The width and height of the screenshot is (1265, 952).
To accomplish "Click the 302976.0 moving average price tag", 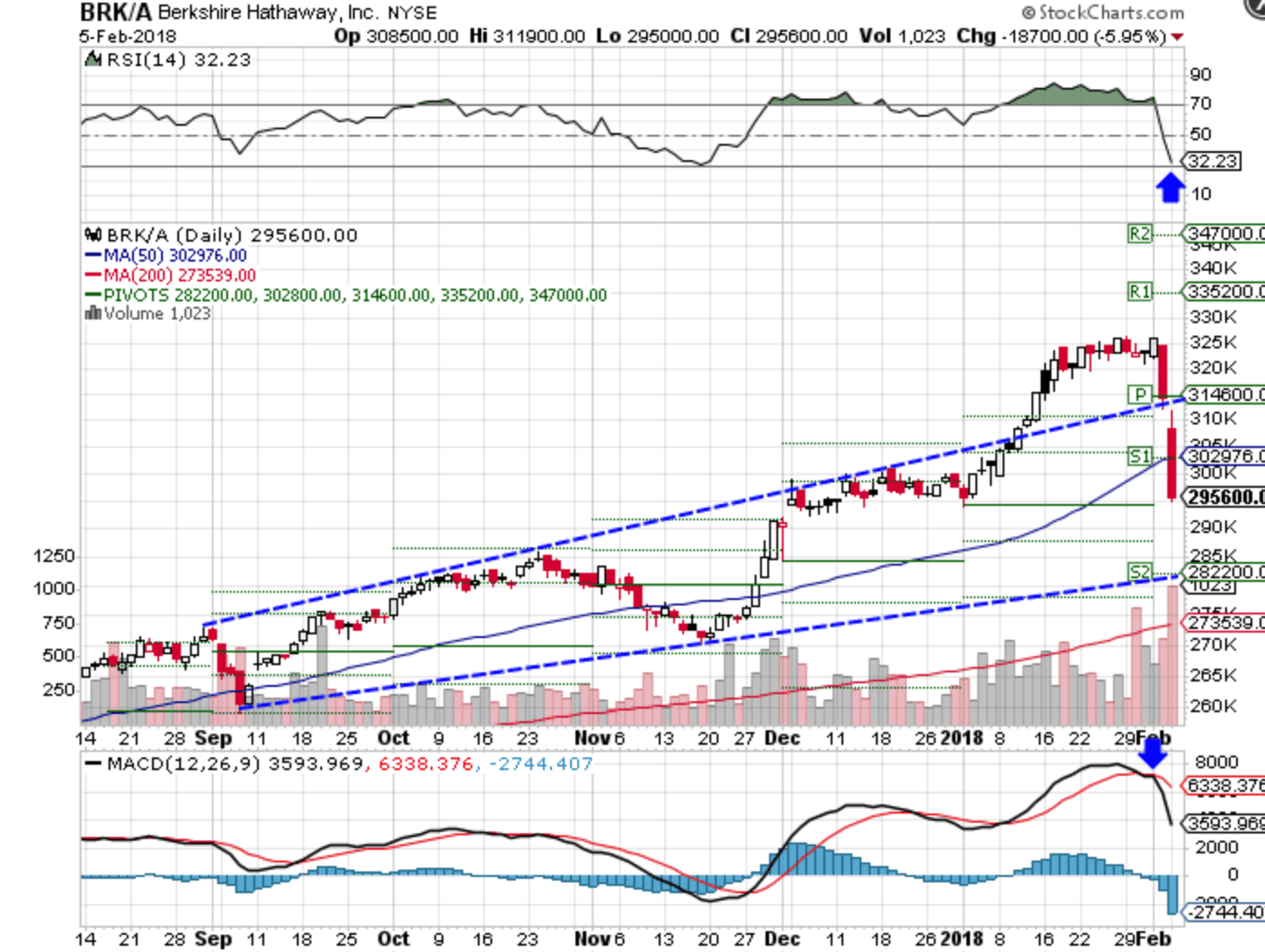I will tap(1224, 455).
